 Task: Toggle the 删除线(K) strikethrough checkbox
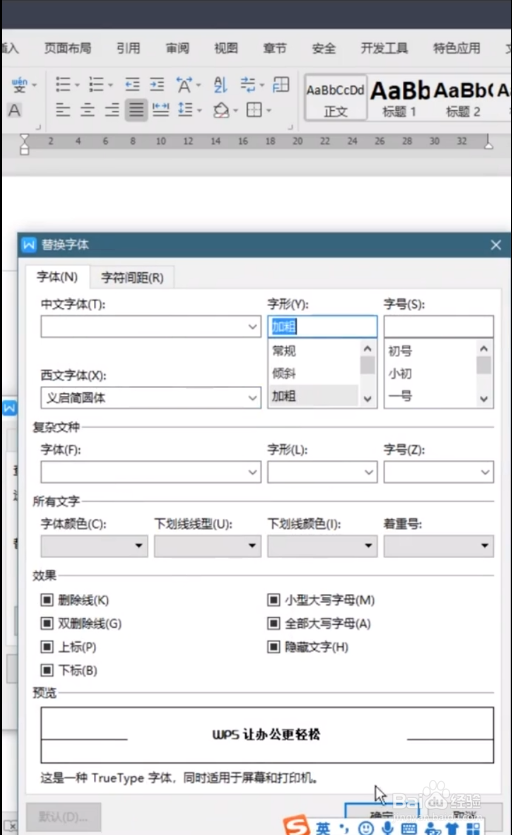(47, 600)
